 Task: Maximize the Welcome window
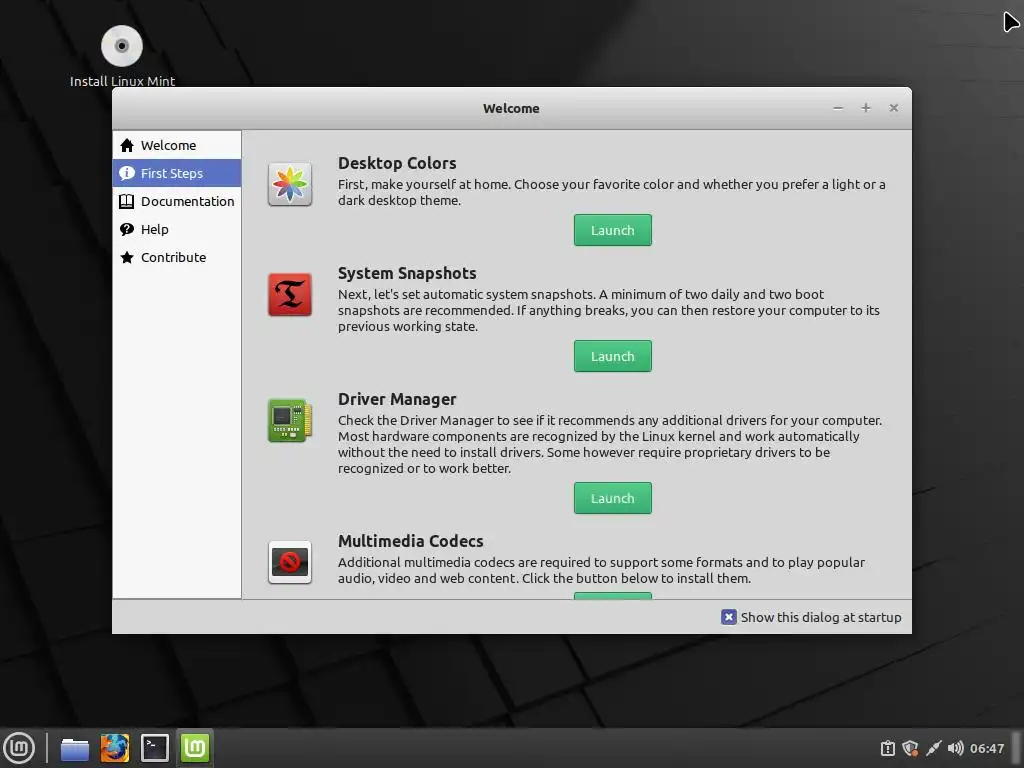point(866,108)
